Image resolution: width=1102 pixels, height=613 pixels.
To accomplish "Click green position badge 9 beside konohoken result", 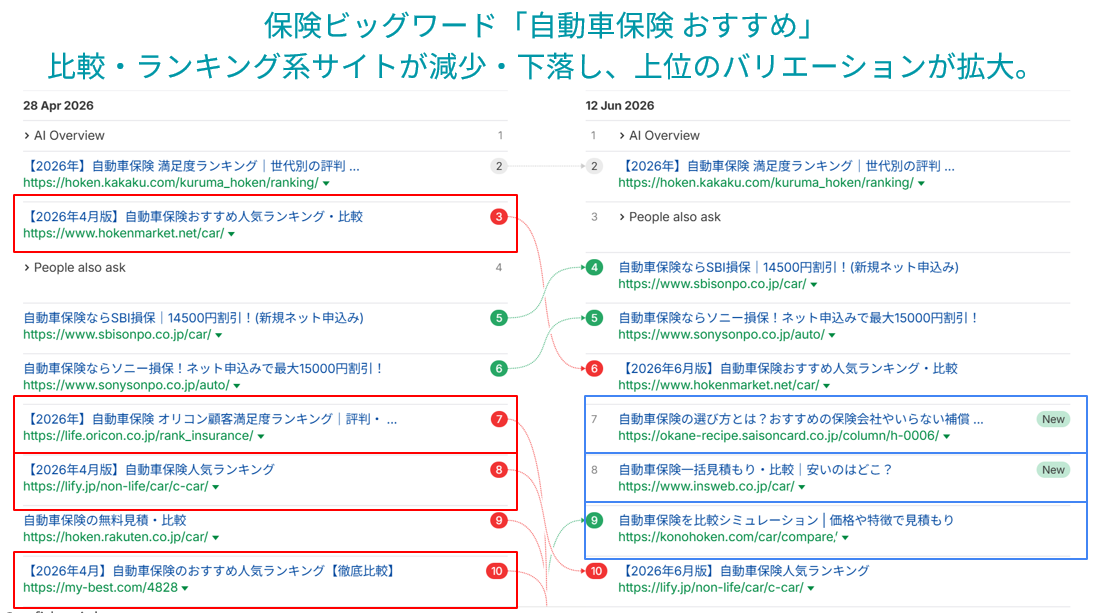I will tap(595, 520).
